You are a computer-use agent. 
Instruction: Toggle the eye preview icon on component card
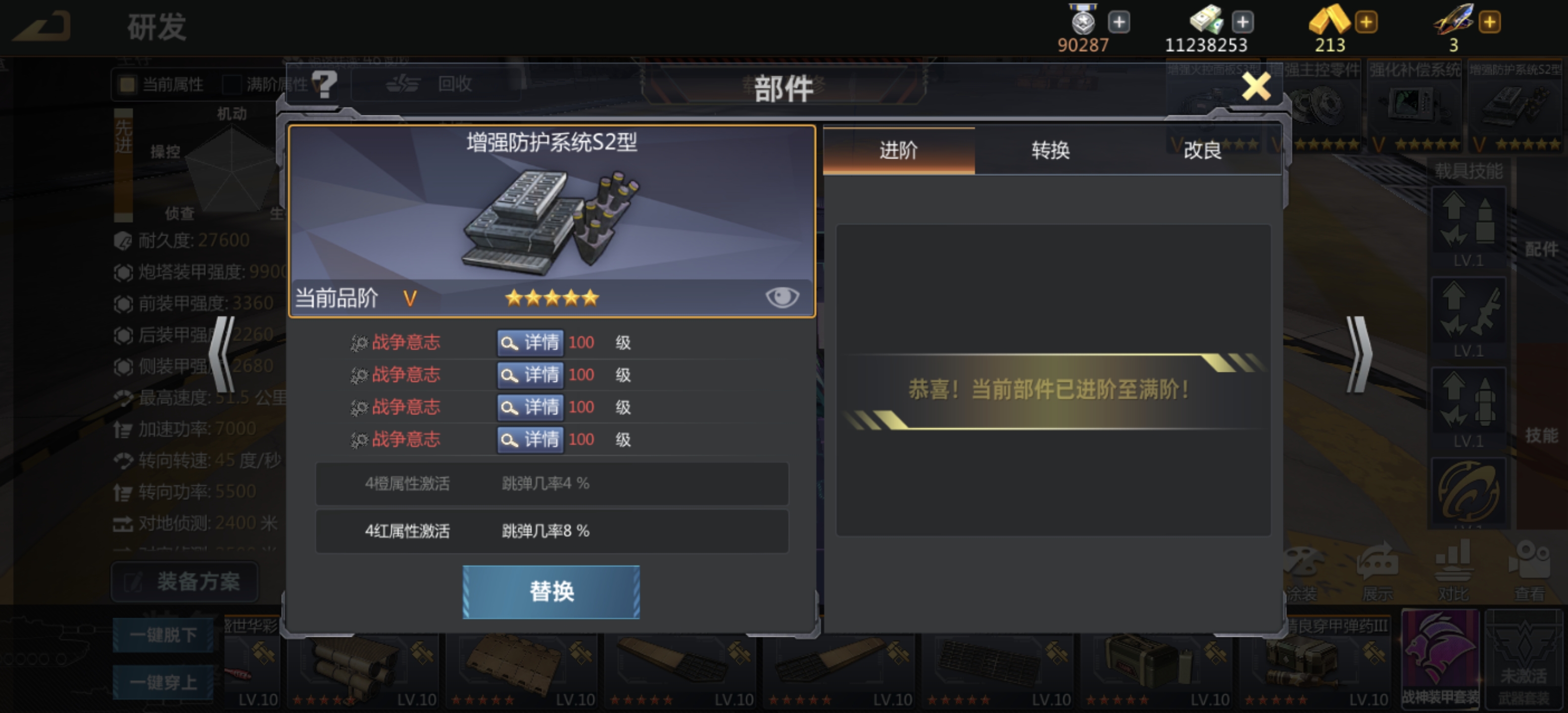tap(782, 297)
